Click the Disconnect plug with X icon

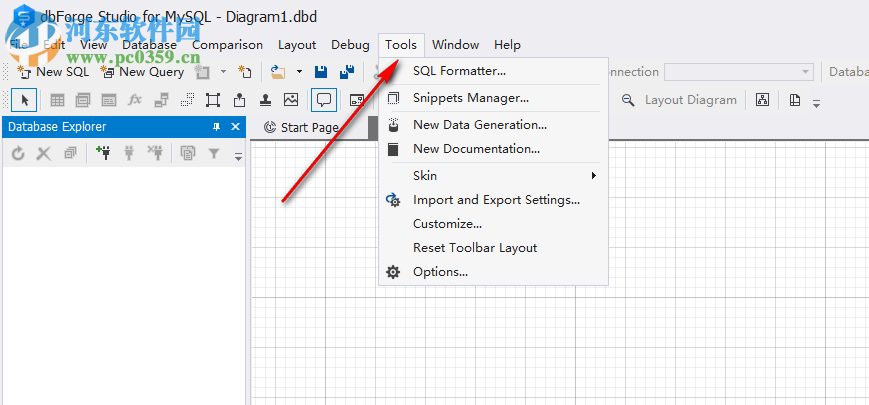point(155,153)
